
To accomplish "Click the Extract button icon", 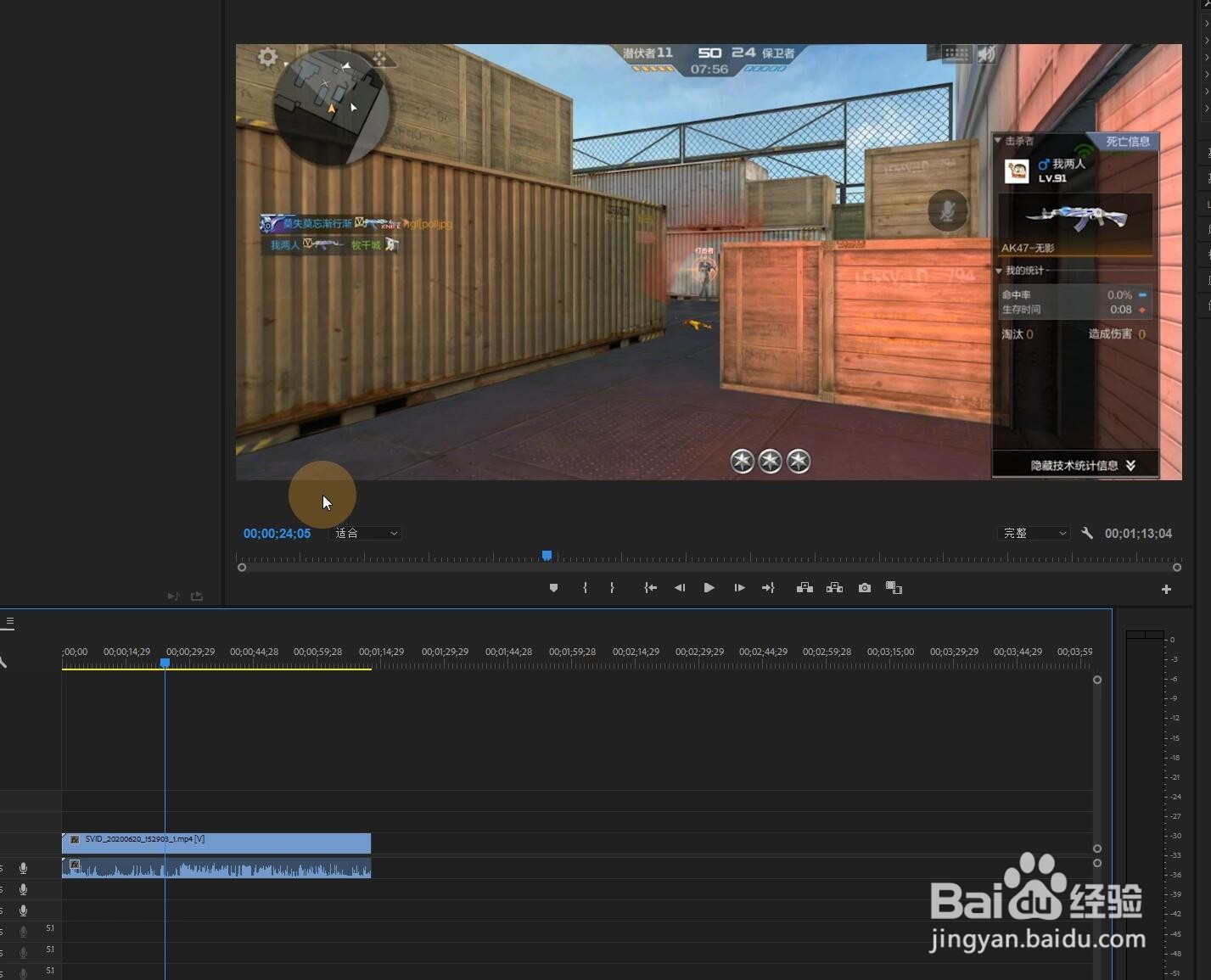I will point(834,588).
